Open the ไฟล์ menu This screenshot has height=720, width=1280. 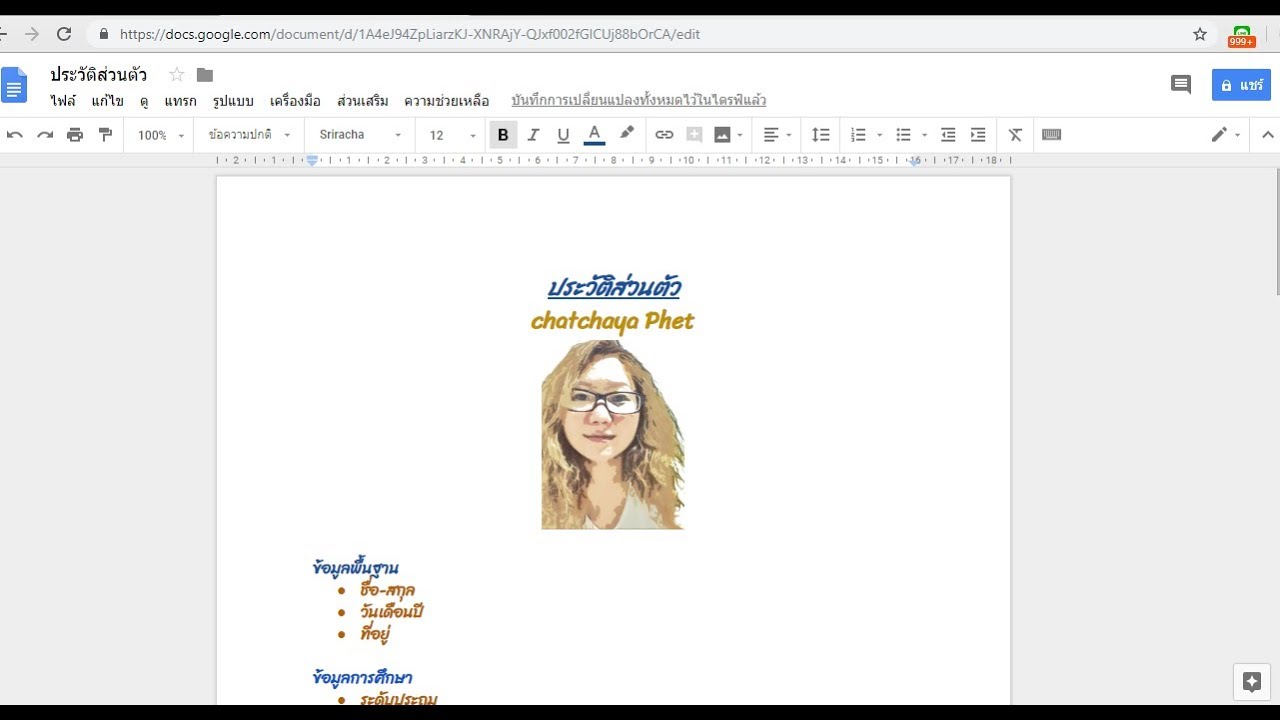pos(63,101)
